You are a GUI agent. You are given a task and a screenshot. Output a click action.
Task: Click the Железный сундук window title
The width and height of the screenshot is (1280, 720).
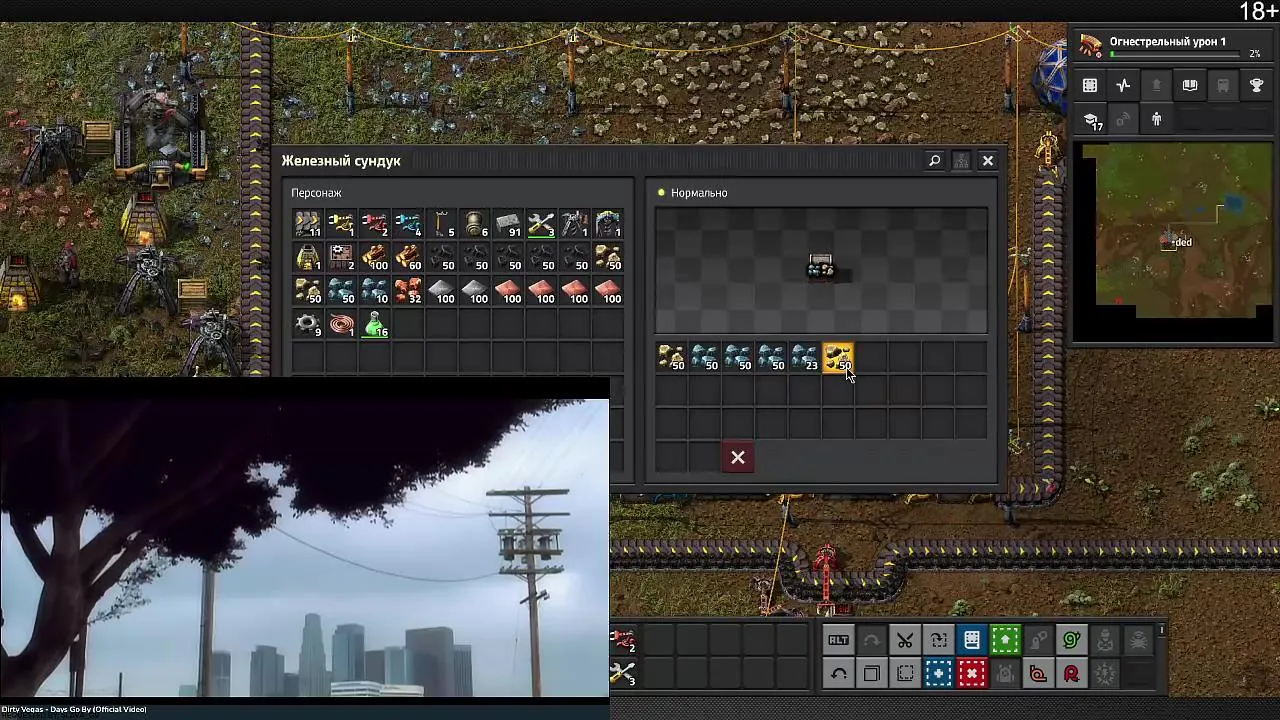click(340, 161)
